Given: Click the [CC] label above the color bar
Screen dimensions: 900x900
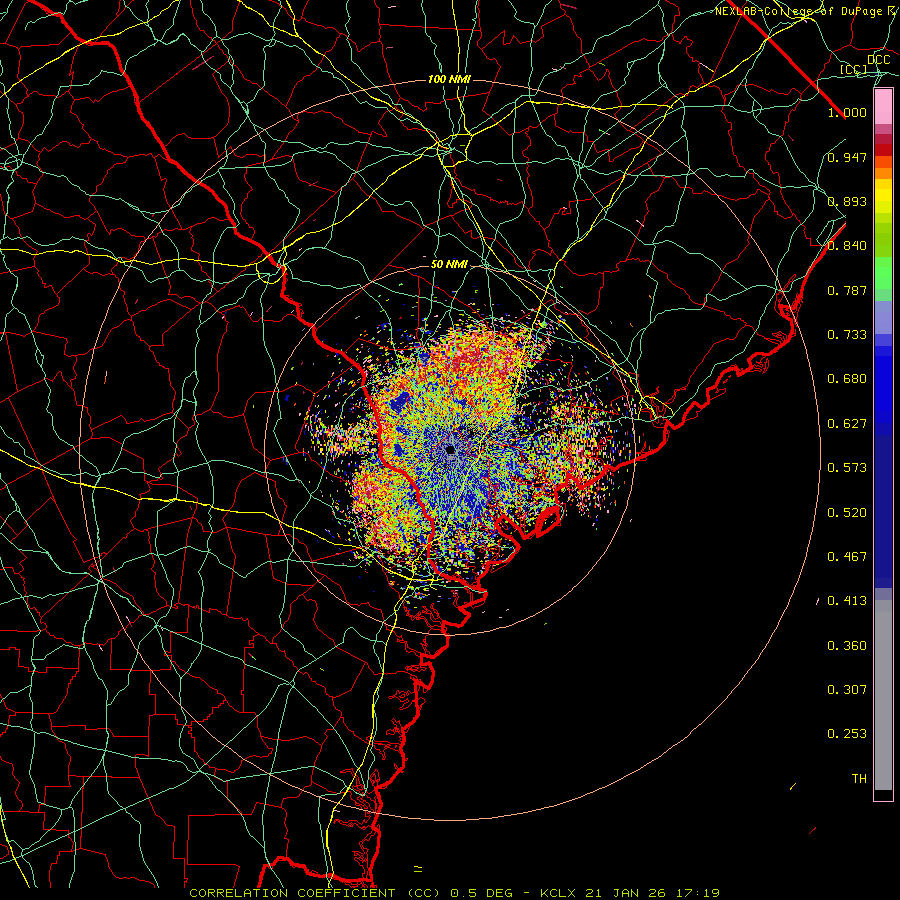Looking at the screenshot, I should point(854,70).
